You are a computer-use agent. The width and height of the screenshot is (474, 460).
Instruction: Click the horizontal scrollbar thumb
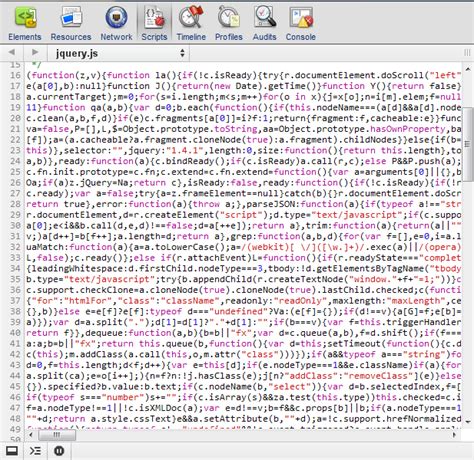57,435
